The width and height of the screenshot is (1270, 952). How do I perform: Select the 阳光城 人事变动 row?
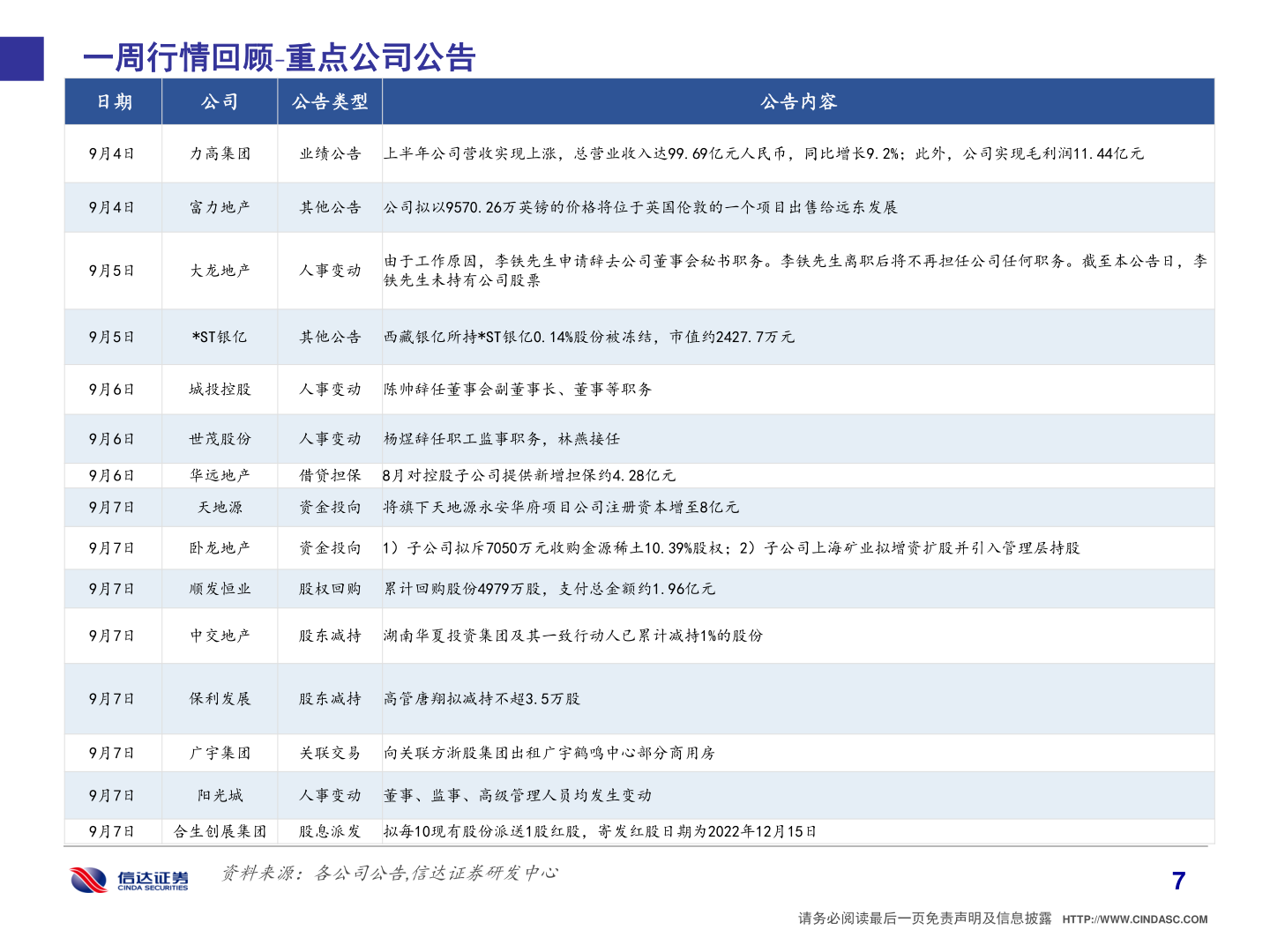(x=219, y=795)
